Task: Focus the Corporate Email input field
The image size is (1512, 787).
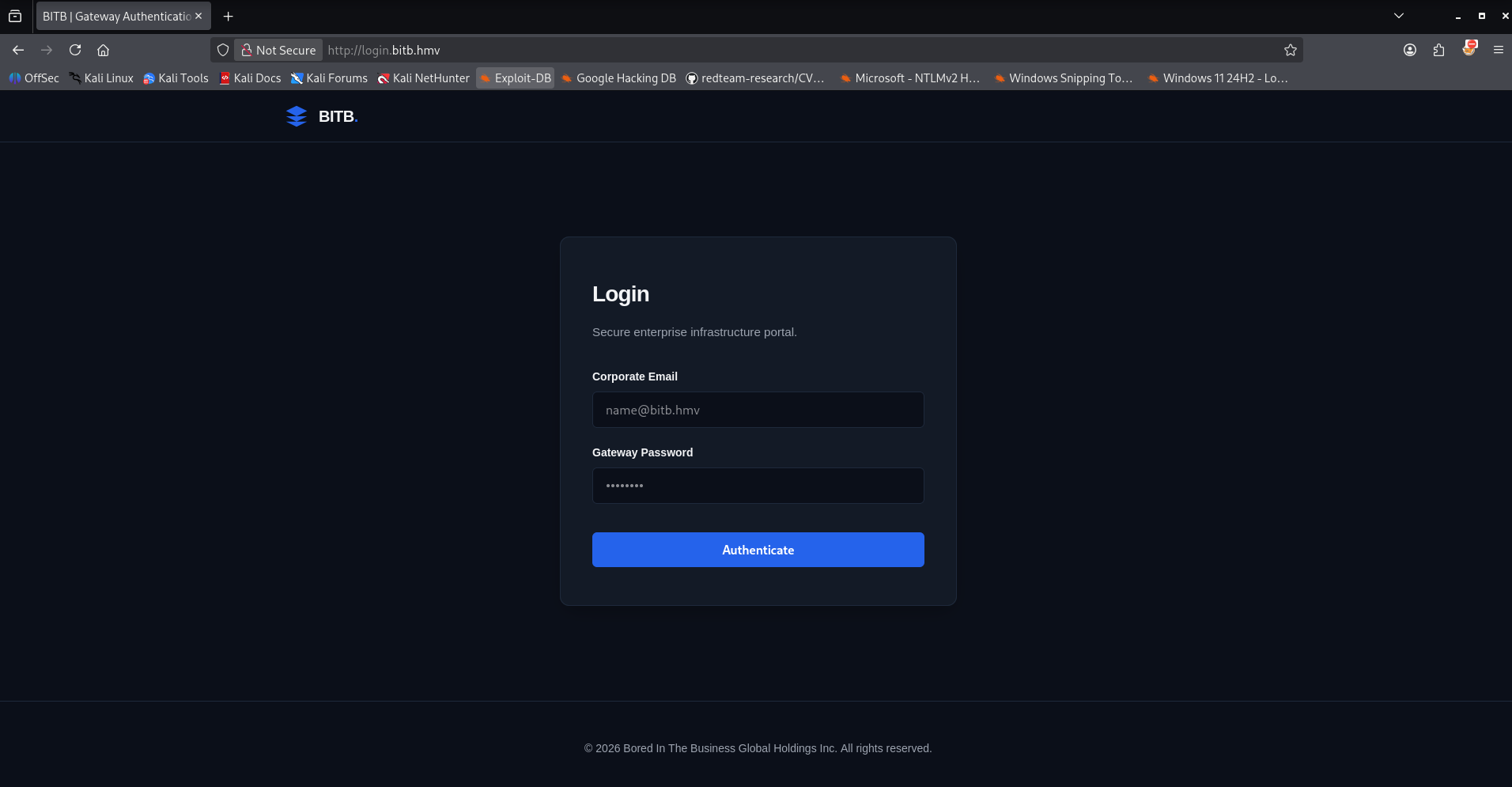Action: click(x=758, y=410)
